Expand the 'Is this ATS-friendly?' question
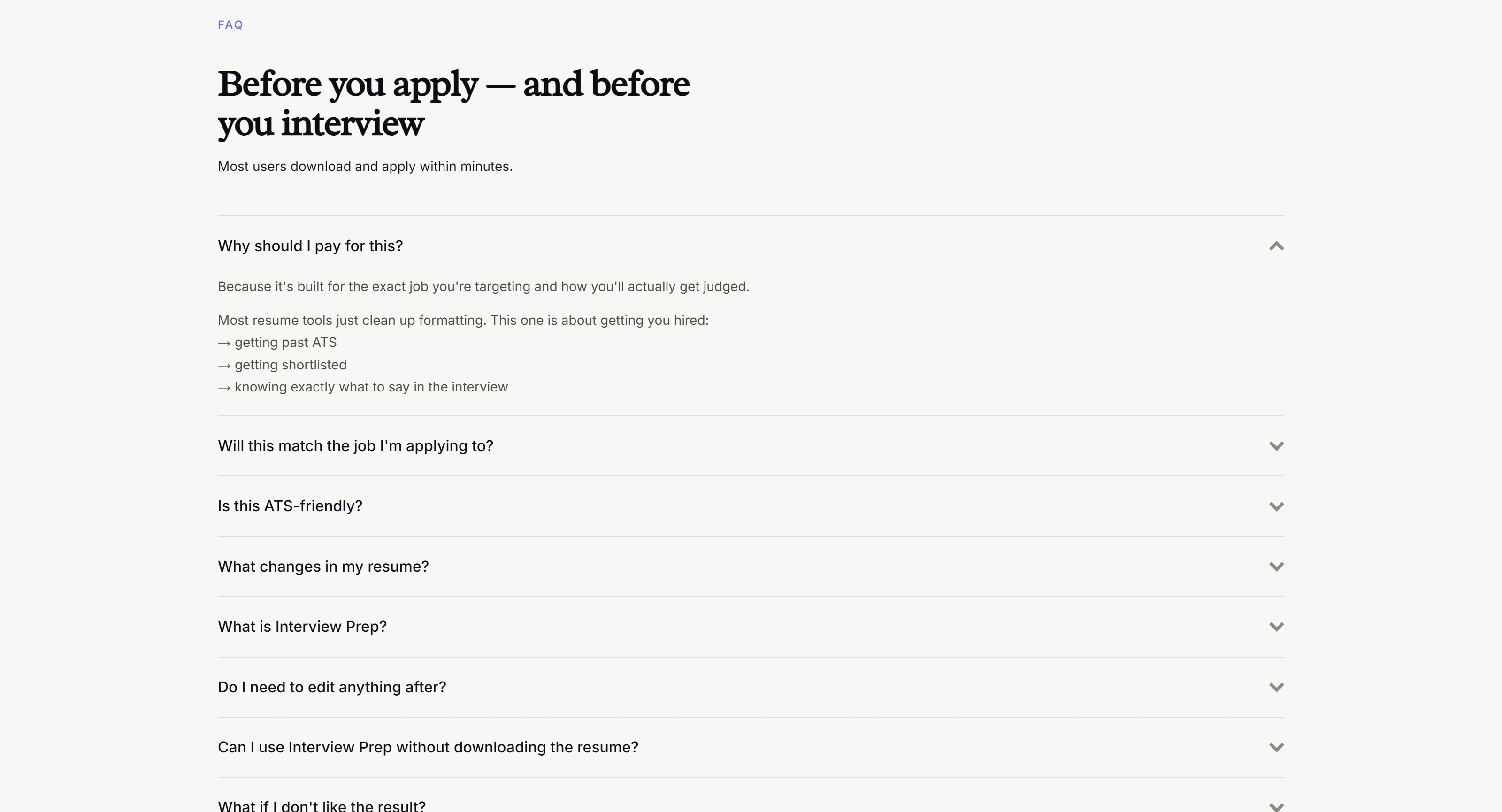Screen dimensions: 1502x812 point(751,506)
